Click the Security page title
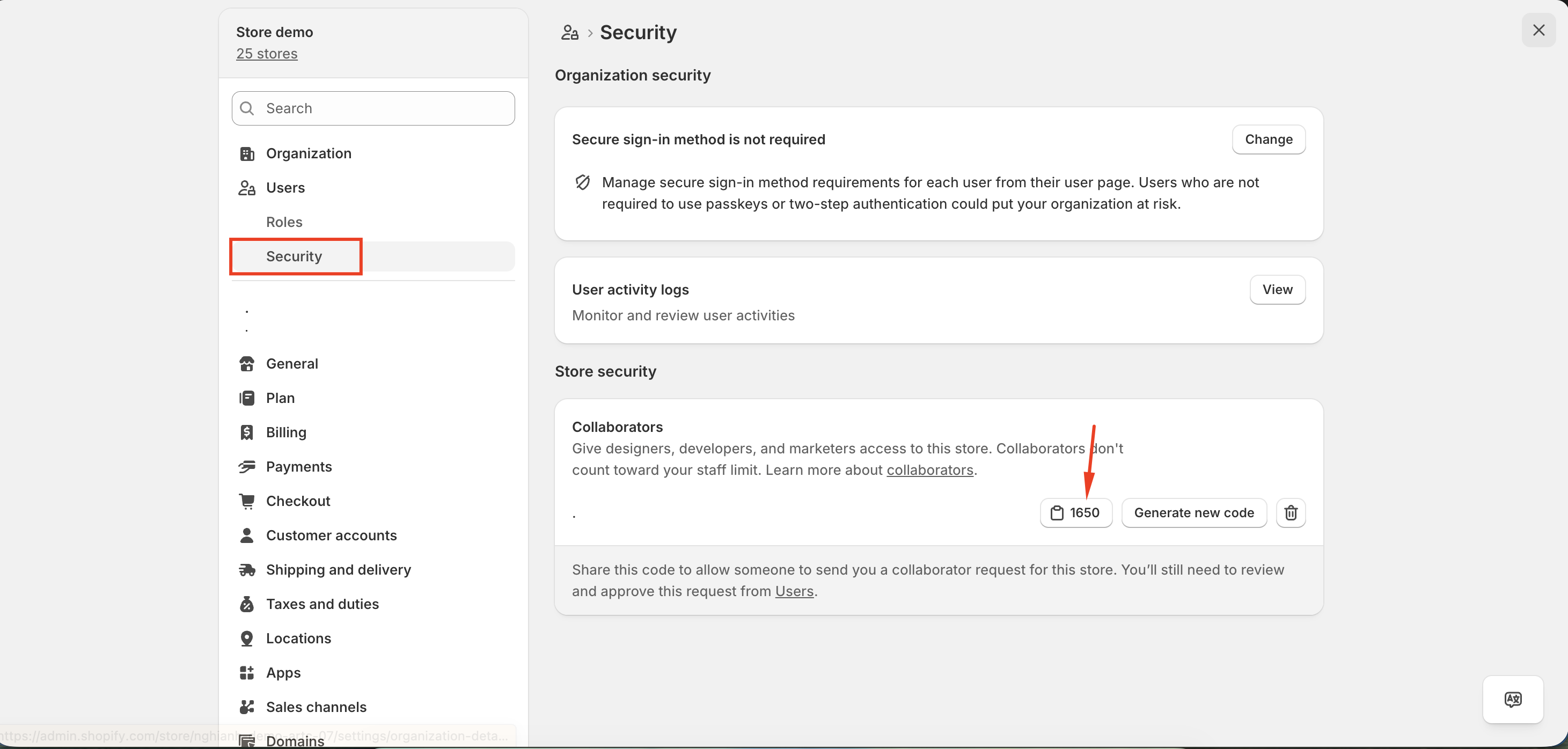1568x749 pixels. (x=638, y=32)
